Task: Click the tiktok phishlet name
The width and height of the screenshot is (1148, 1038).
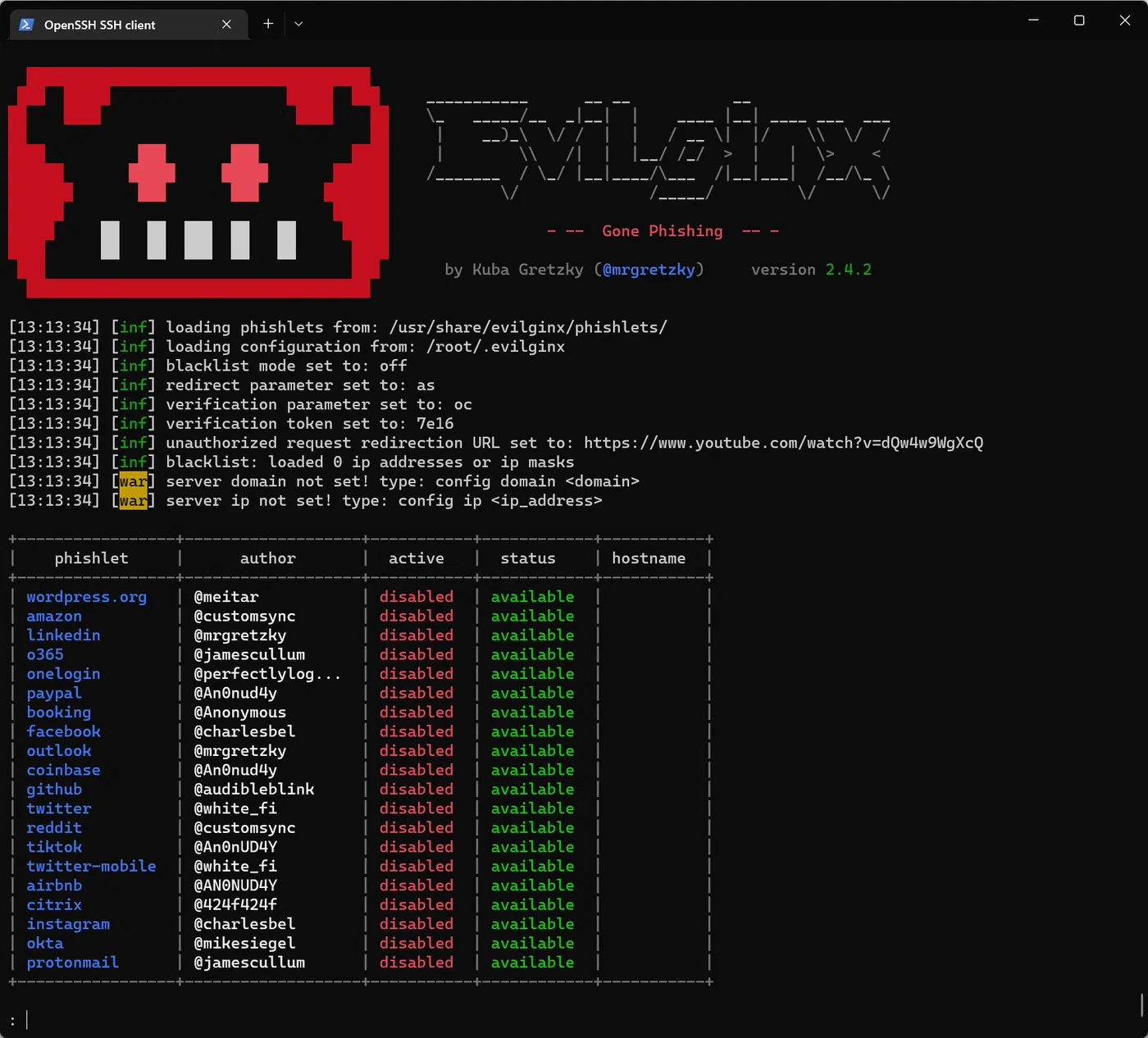Action: tap(54, 847)
